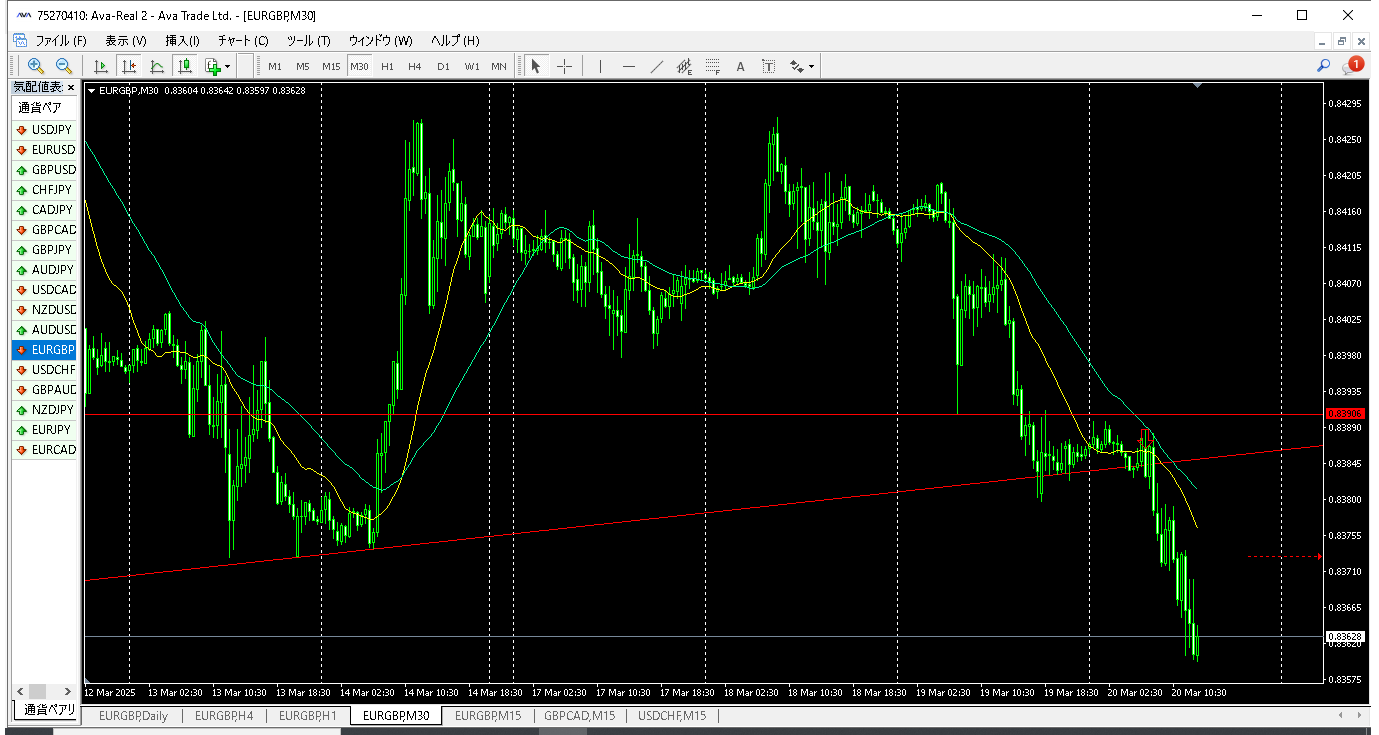Select NZDUSD in market watch
1379x735 pixels.
45,310
